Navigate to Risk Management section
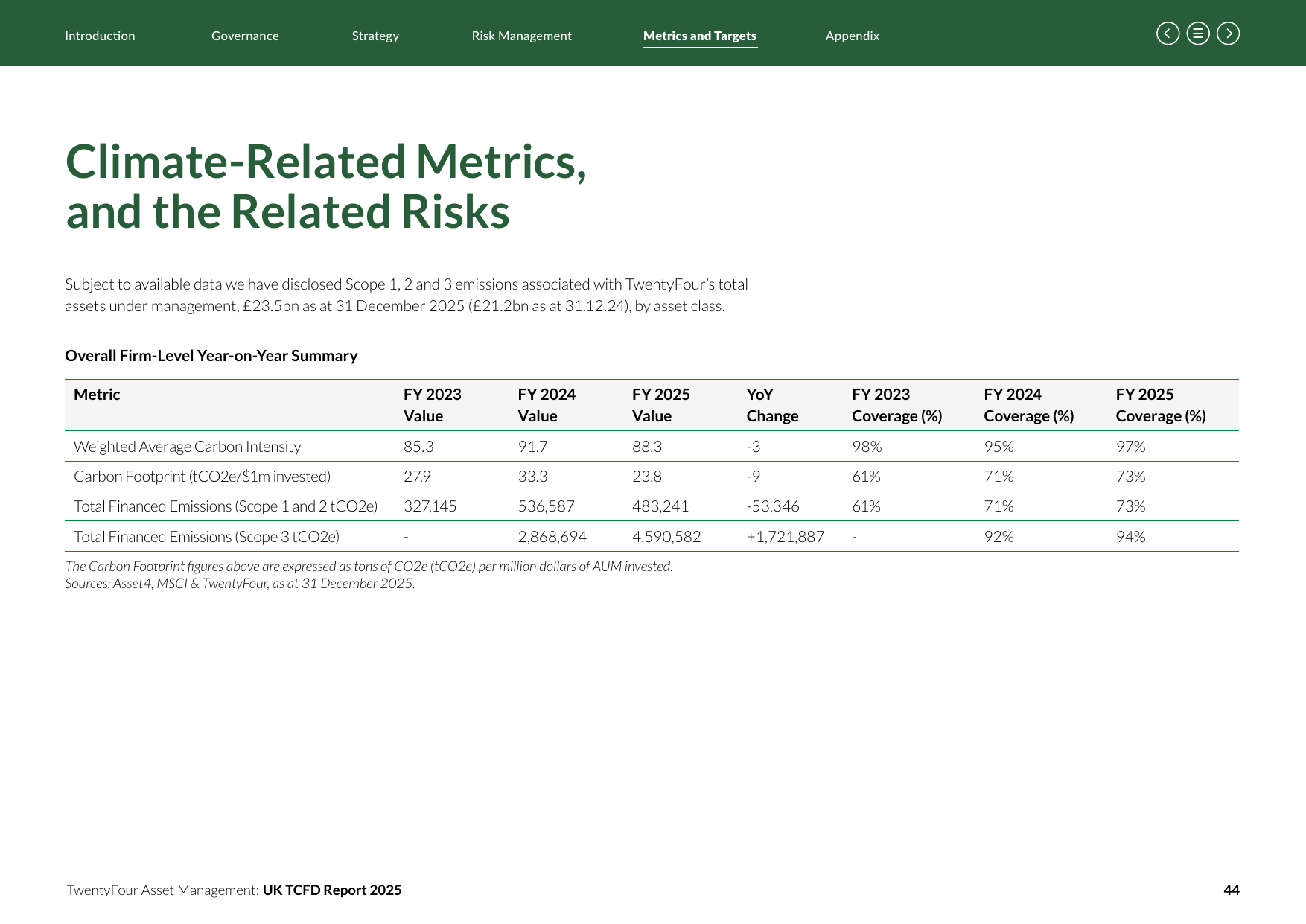 [521, 36]
